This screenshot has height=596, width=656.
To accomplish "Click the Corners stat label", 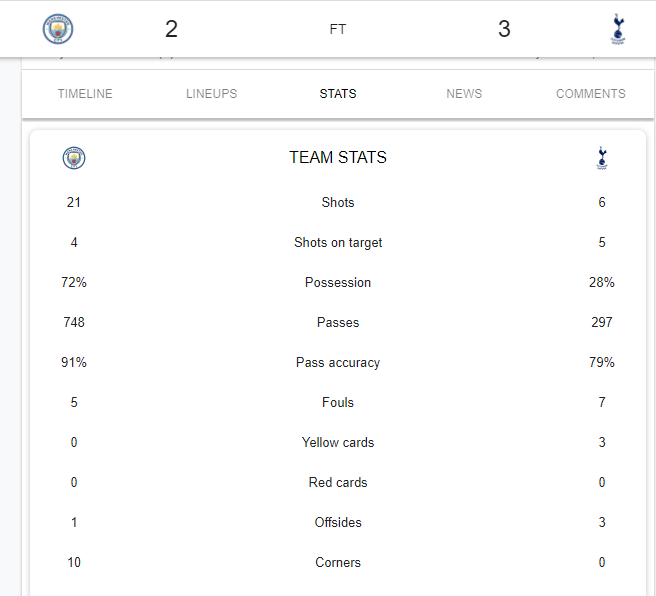I will [x=338, y=563].
